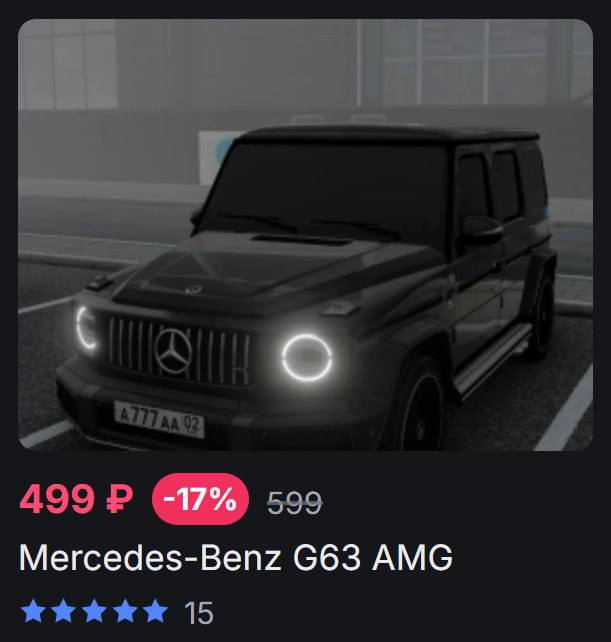Click the fully round glowing headlight ring
Viewport: 611px width, 642px height.
pyautogui.click(x=307, y=357)
